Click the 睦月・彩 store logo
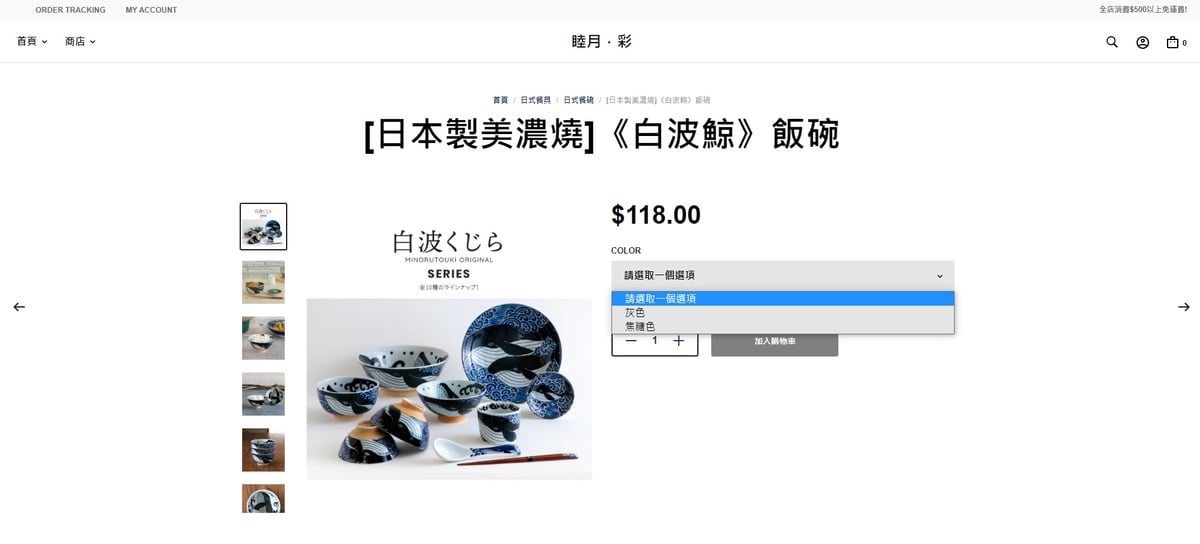1200x544 pixels. click(x=601, y=42)
